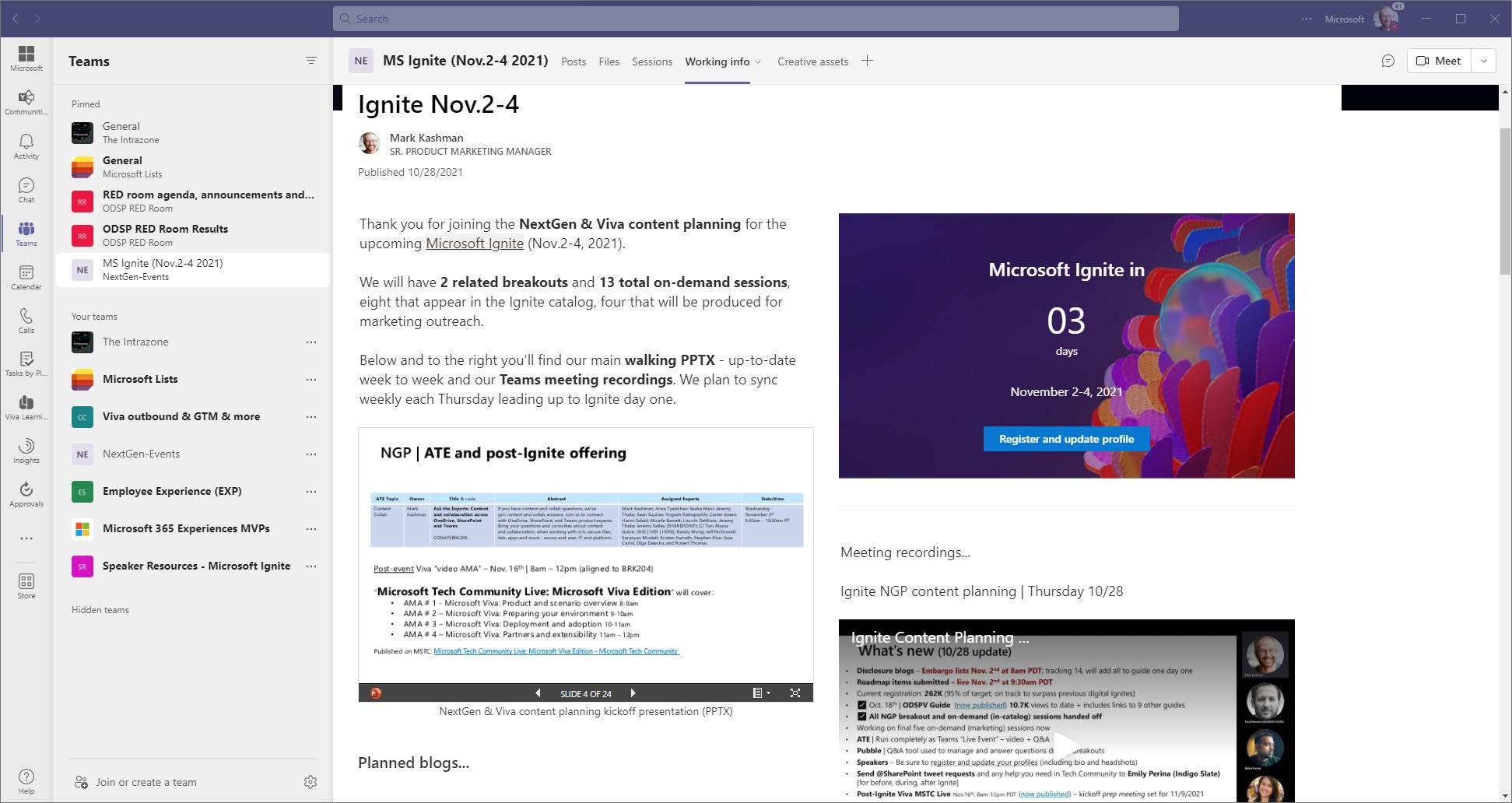Open PowerPoint icon in slide viewer bar
Screen dimensions: 1512x803
pos(376,693)
